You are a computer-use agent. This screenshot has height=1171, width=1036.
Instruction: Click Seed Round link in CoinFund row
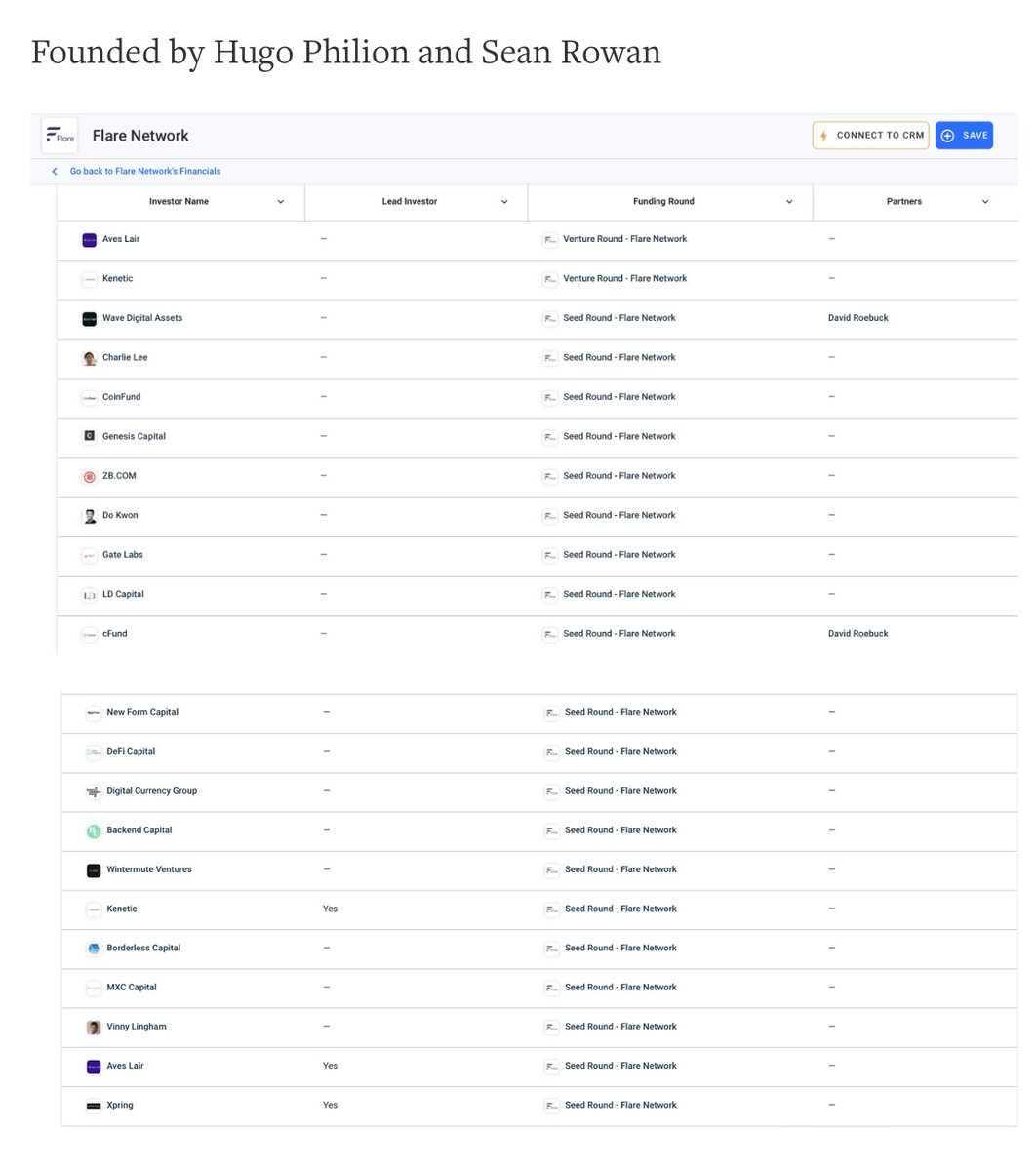[x=619, y=397]
